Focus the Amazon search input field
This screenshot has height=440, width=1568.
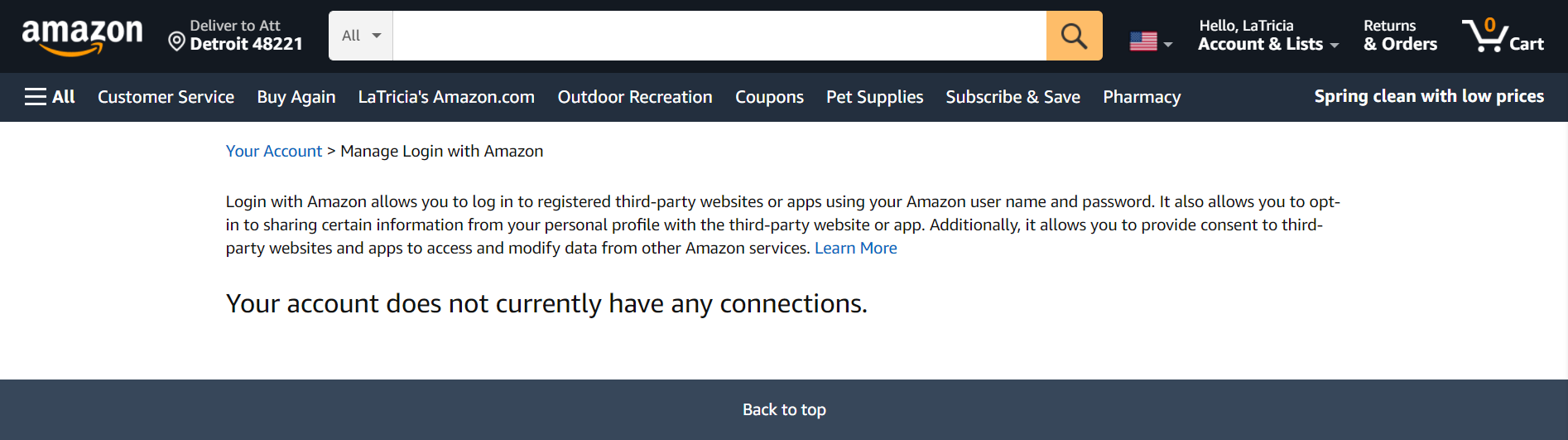point(719,36)
